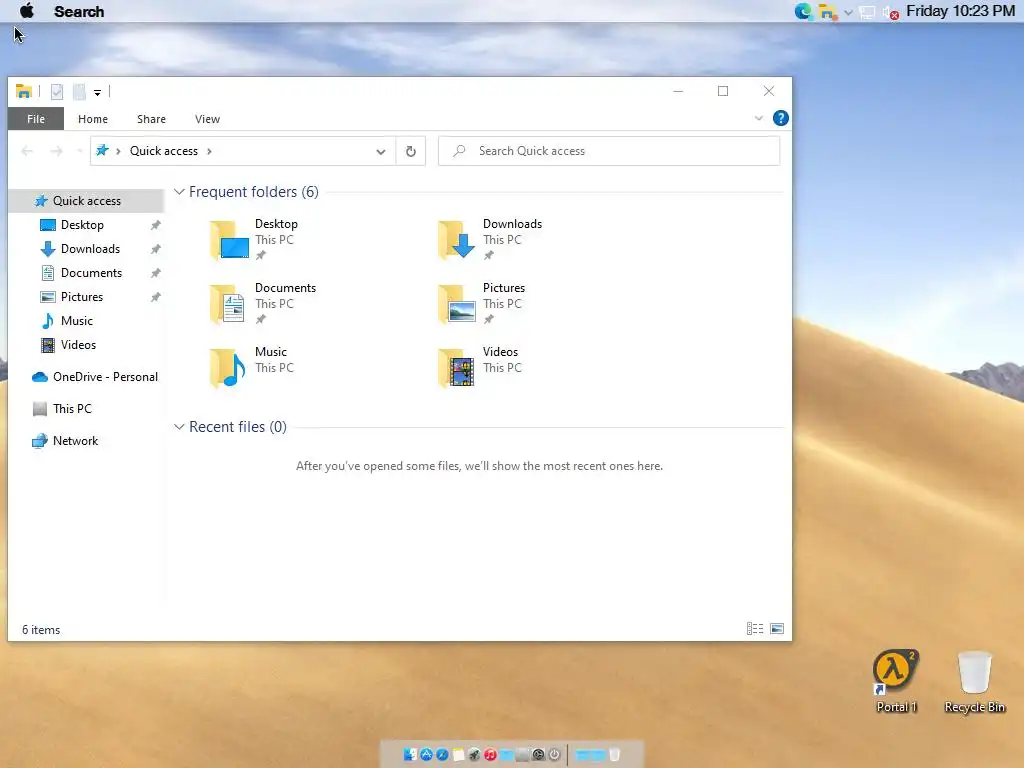Expand the chevron after Quick access path

209,151
